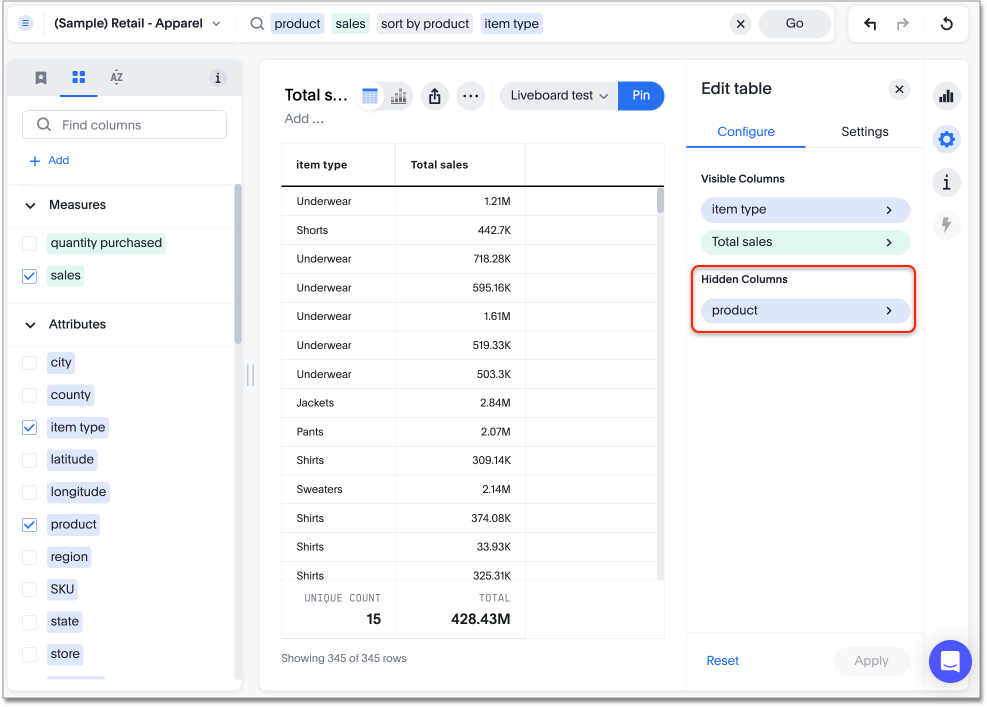Click the chart view icon beside the title
Screen dimensions: 987x707
point(399,96)
